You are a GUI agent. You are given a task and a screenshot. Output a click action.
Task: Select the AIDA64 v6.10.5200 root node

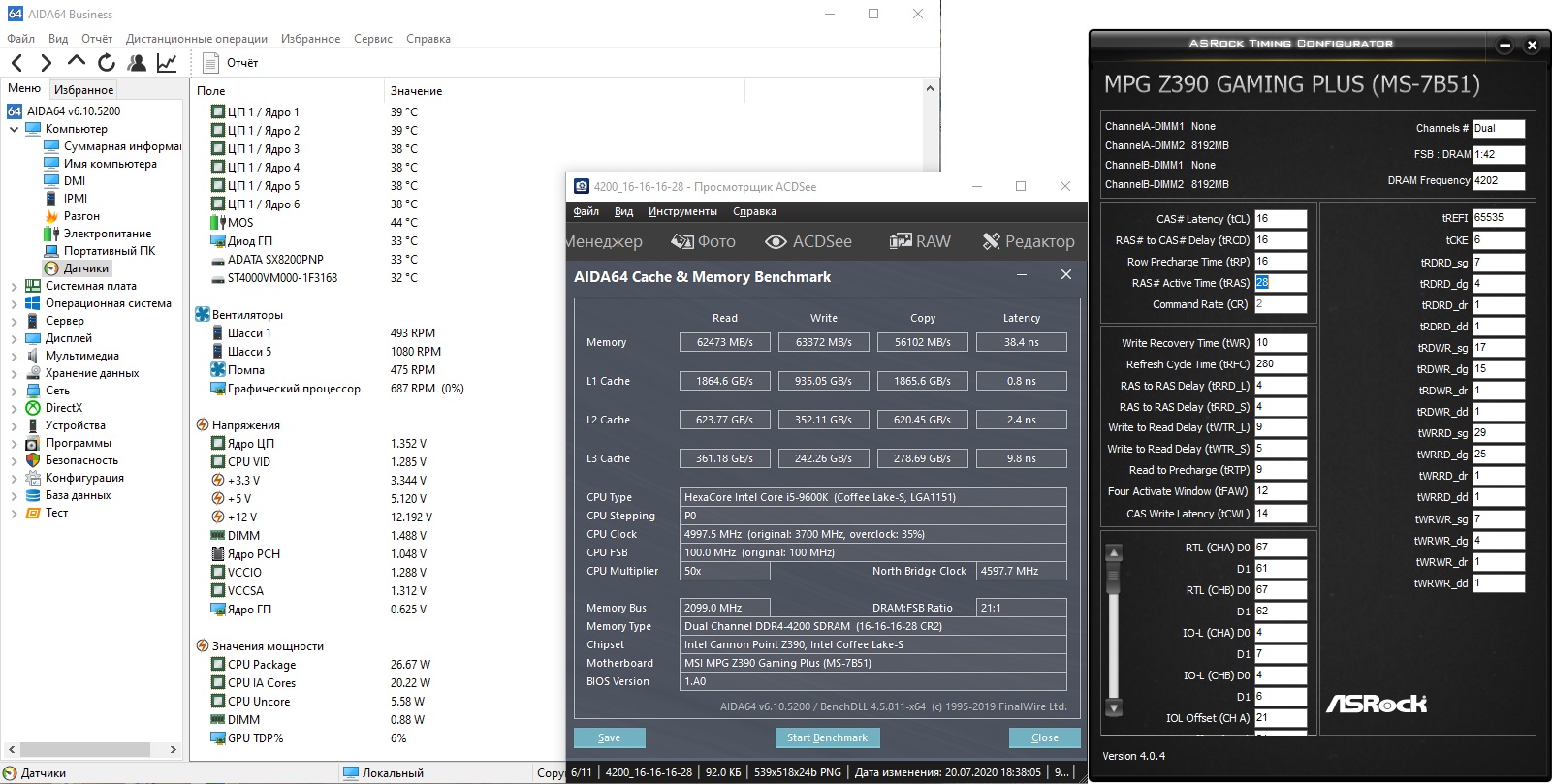pos(74,111)
